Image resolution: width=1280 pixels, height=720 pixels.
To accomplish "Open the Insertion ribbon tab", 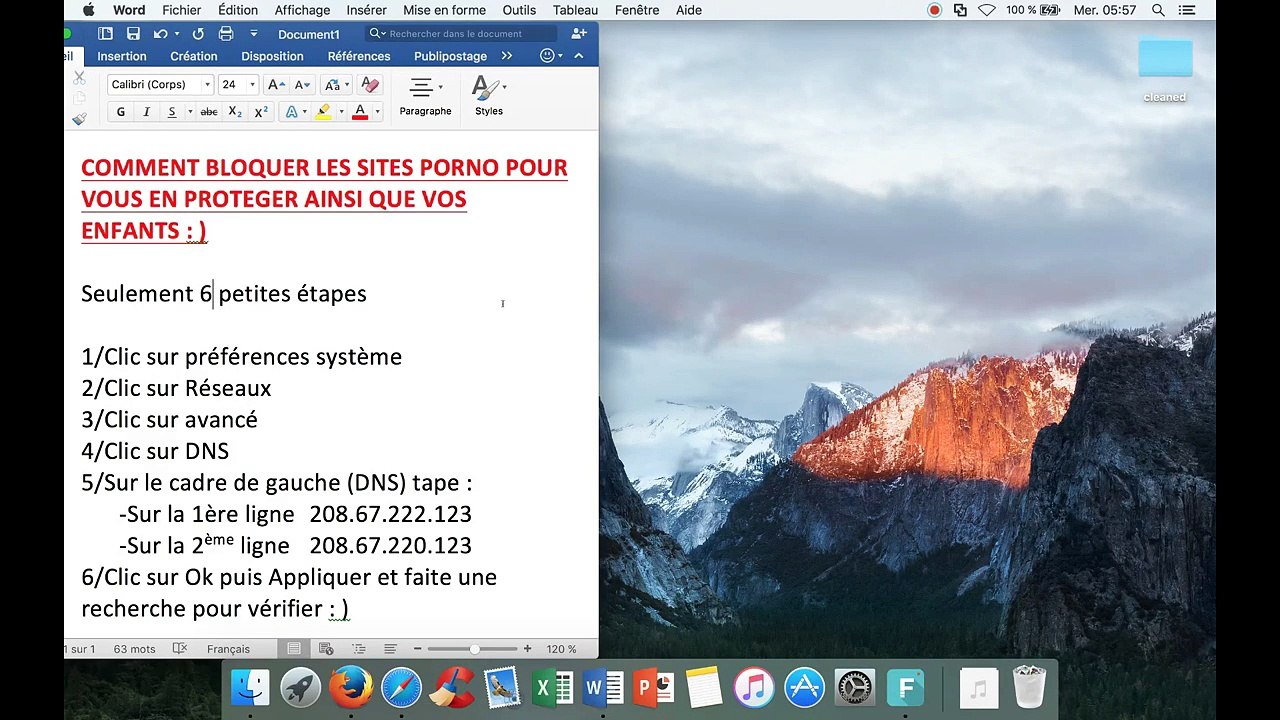I will [122, 56].
